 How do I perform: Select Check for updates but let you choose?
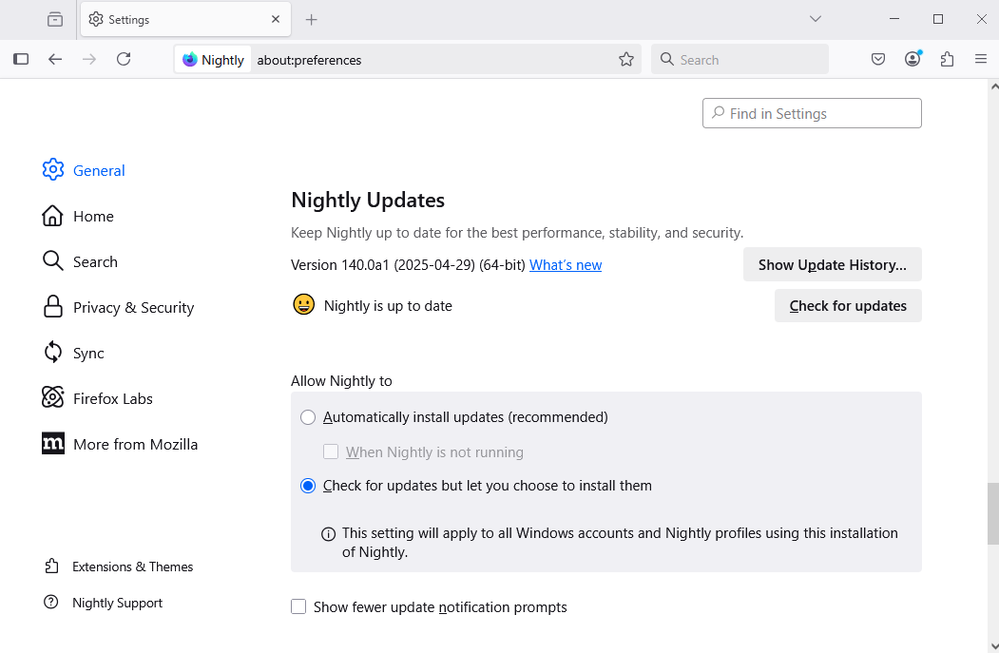[x=308, y=486]
